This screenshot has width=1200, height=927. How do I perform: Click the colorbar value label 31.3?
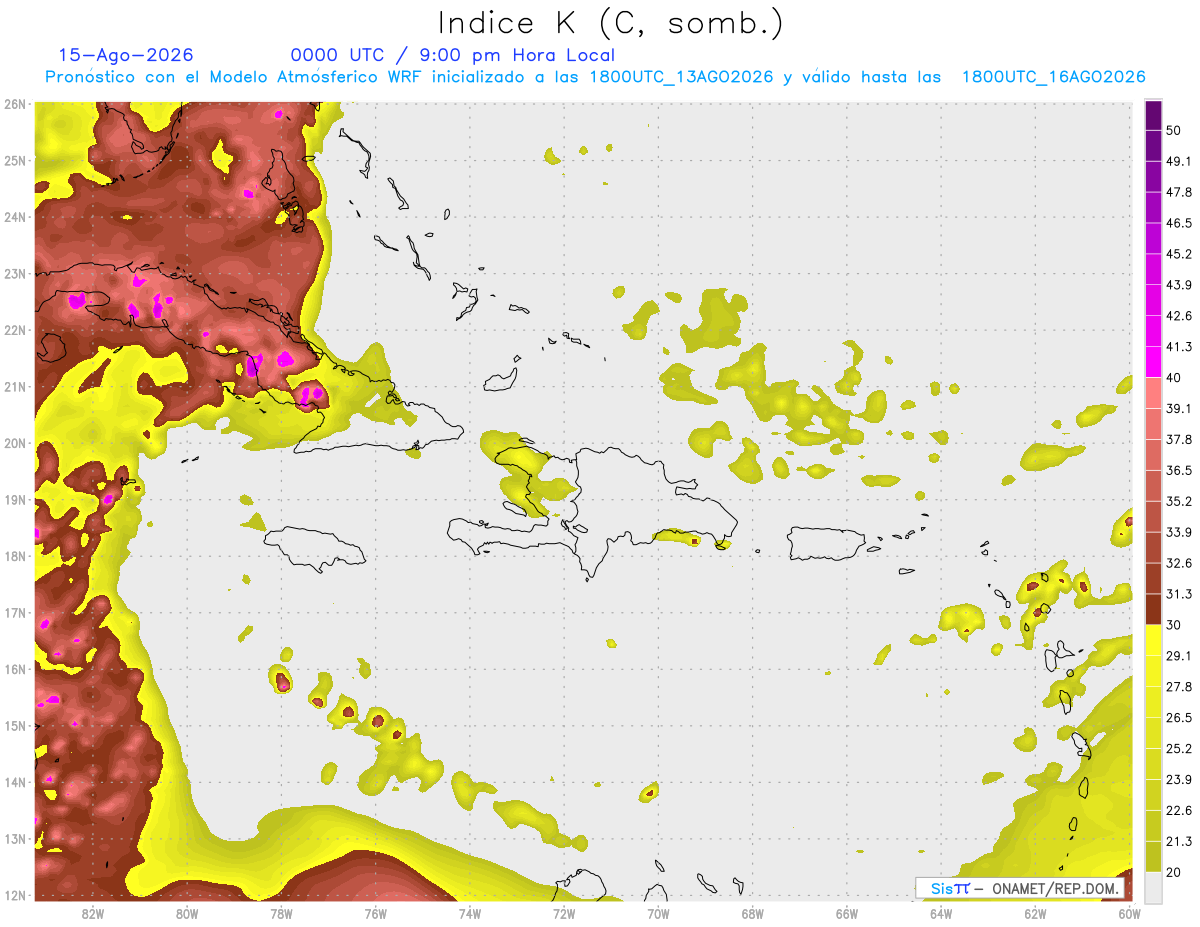(x=1178, y=594)
